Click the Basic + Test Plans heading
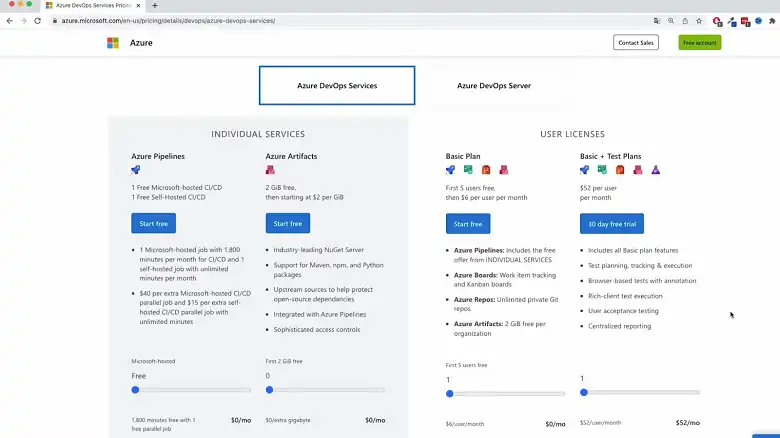Image resolution: width=780 pixels, height=438 pixels. pyautogui.click(x=610, y=156)
